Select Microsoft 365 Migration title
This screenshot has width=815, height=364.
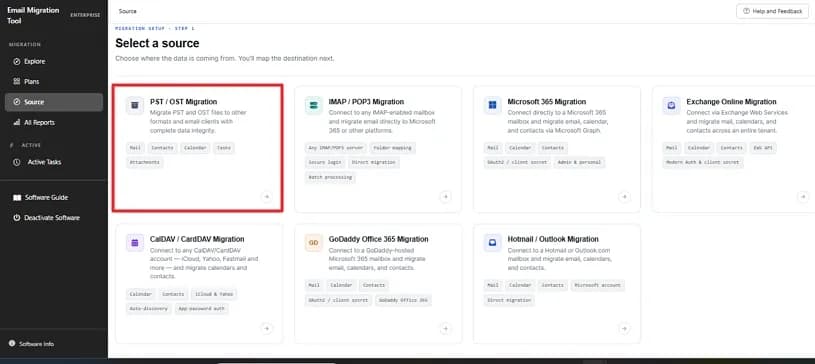point(547,102)
